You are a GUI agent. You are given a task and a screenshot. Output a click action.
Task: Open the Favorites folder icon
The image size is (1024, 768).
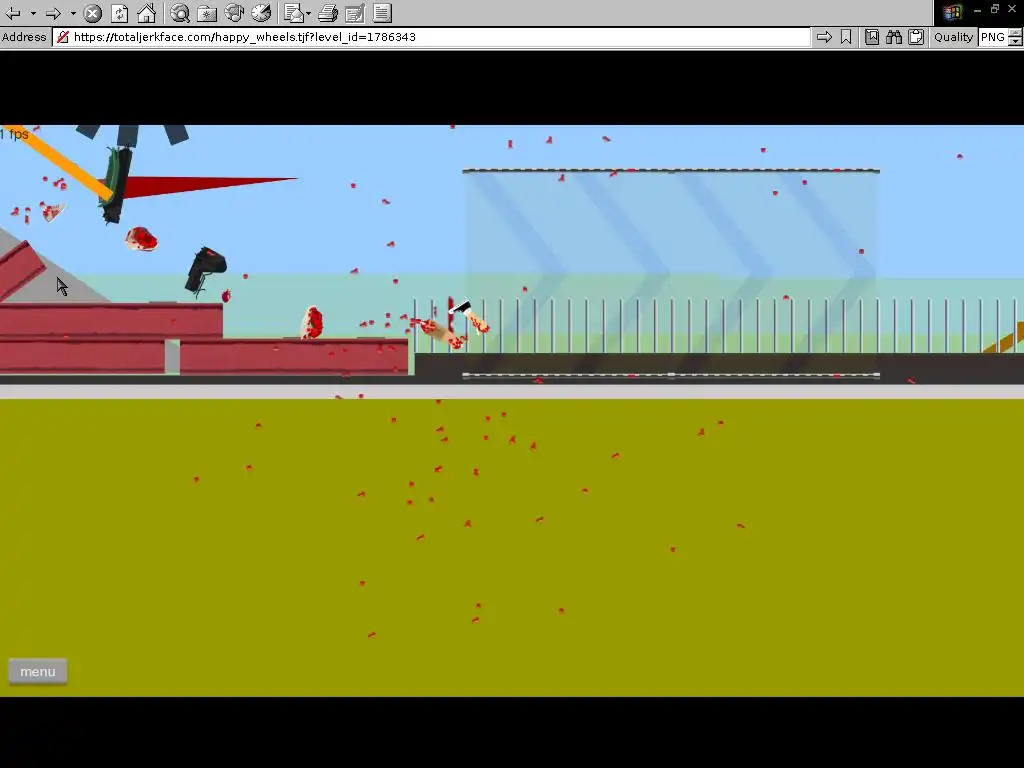(207, 13)
